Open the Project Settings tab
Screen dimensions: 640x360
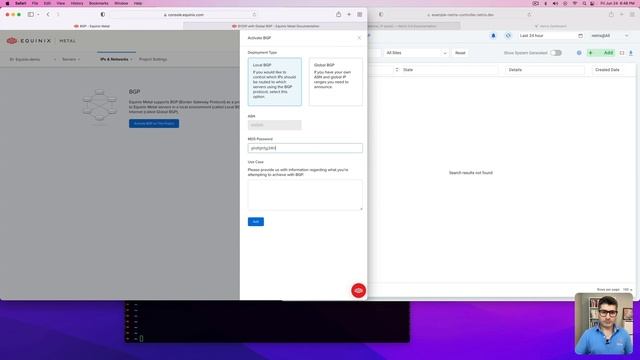153,59
